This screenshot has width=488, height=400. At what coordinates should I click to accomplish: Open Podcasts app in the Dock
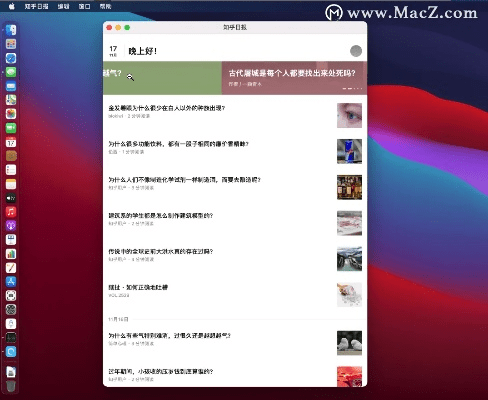11,226
